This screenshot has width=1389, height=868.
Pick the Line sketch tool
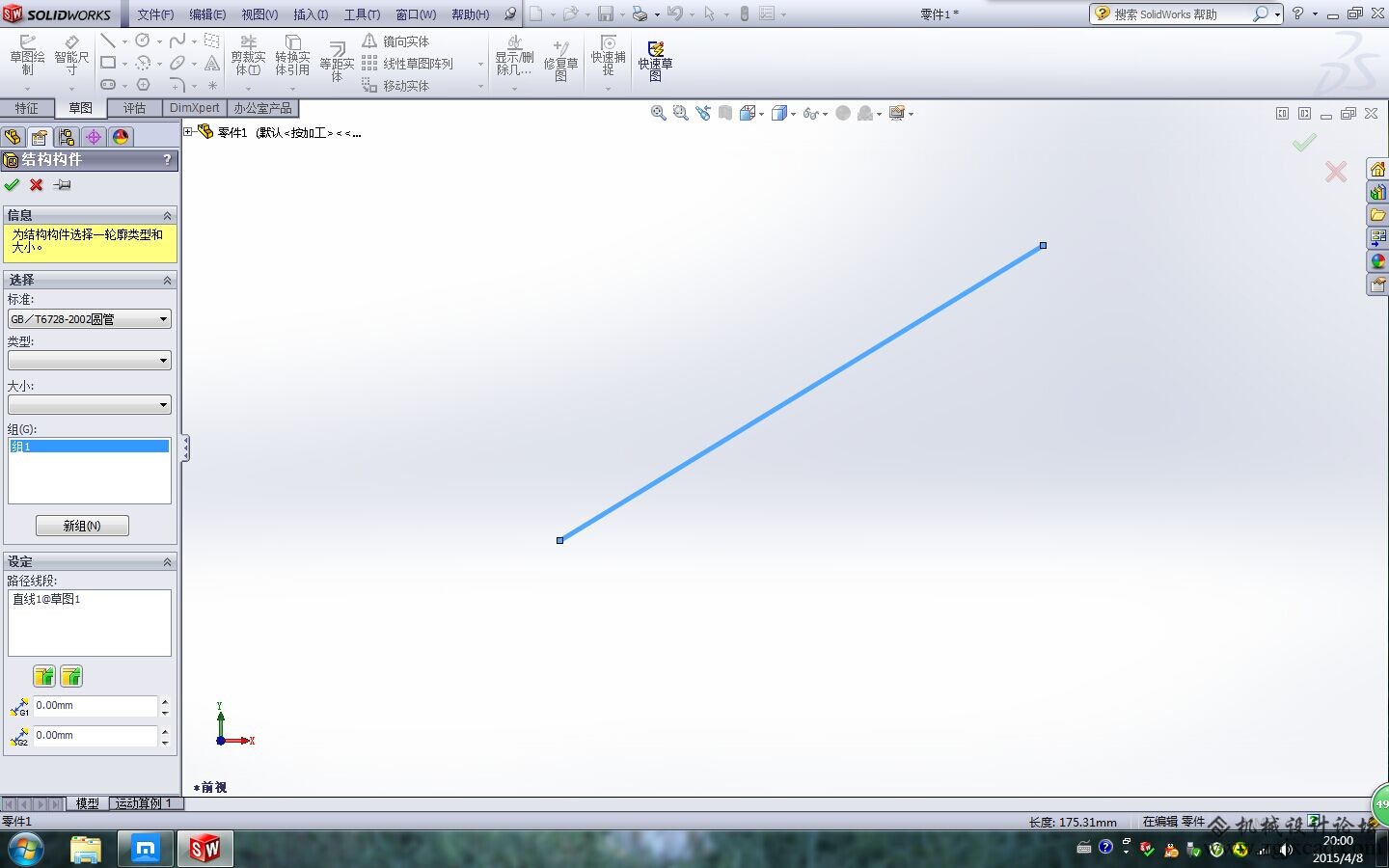pos(108,41)
